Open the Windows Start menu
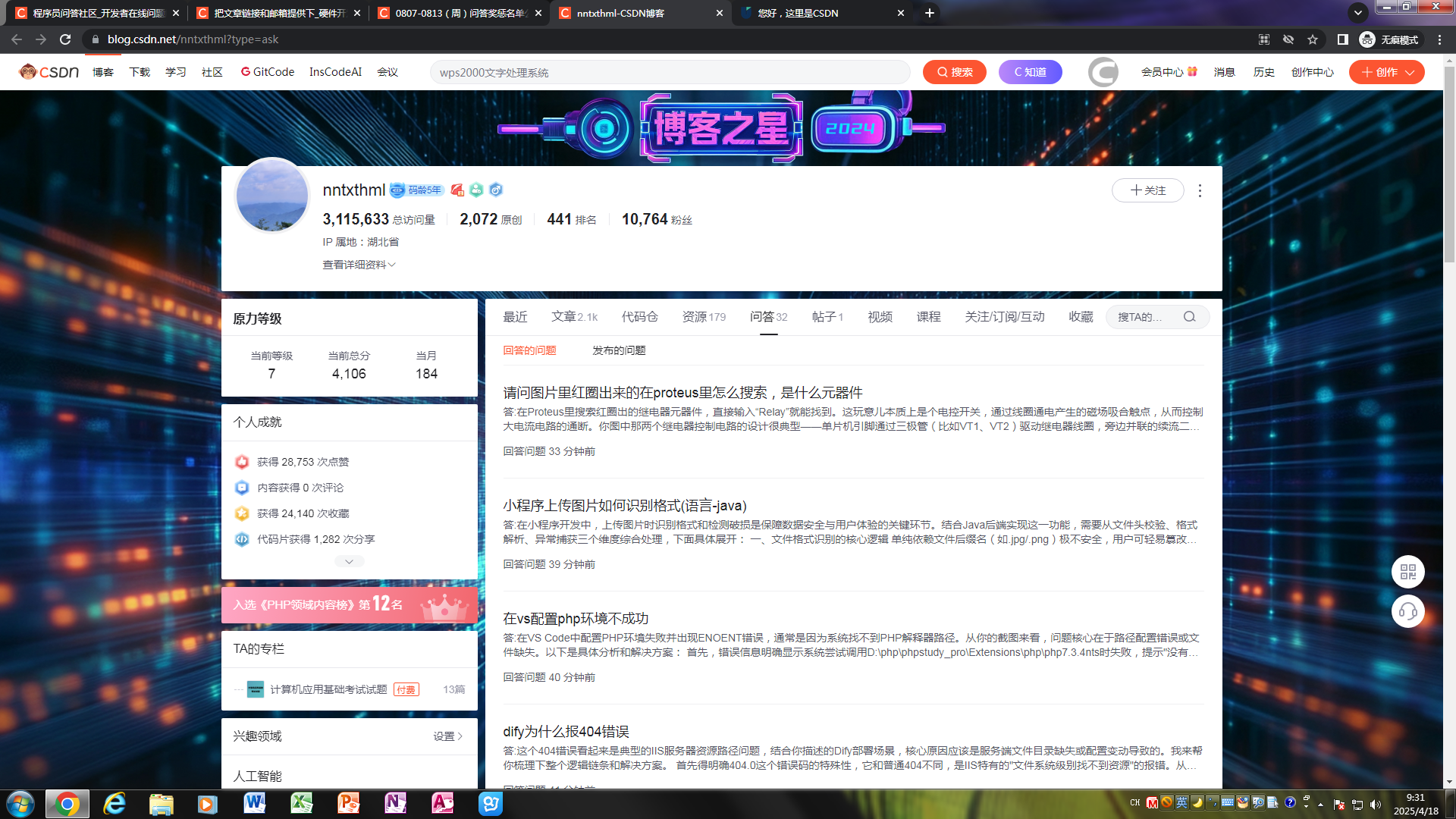Screen dimensions: 1456x819 coord(20,804)
